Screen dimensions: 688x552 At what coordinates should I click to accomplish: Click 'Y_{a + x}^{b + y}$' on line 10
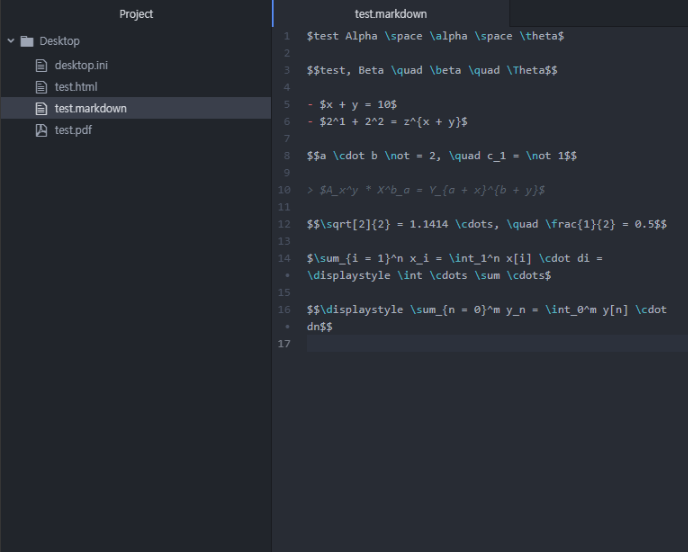[x=487, y=190]
